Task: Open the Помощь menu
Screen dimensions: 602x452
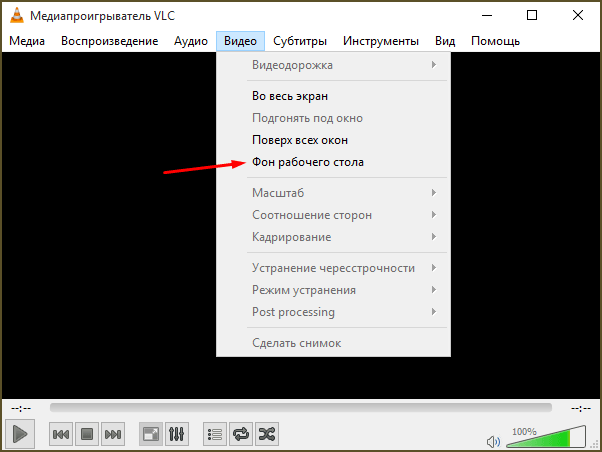Action: 495,41
